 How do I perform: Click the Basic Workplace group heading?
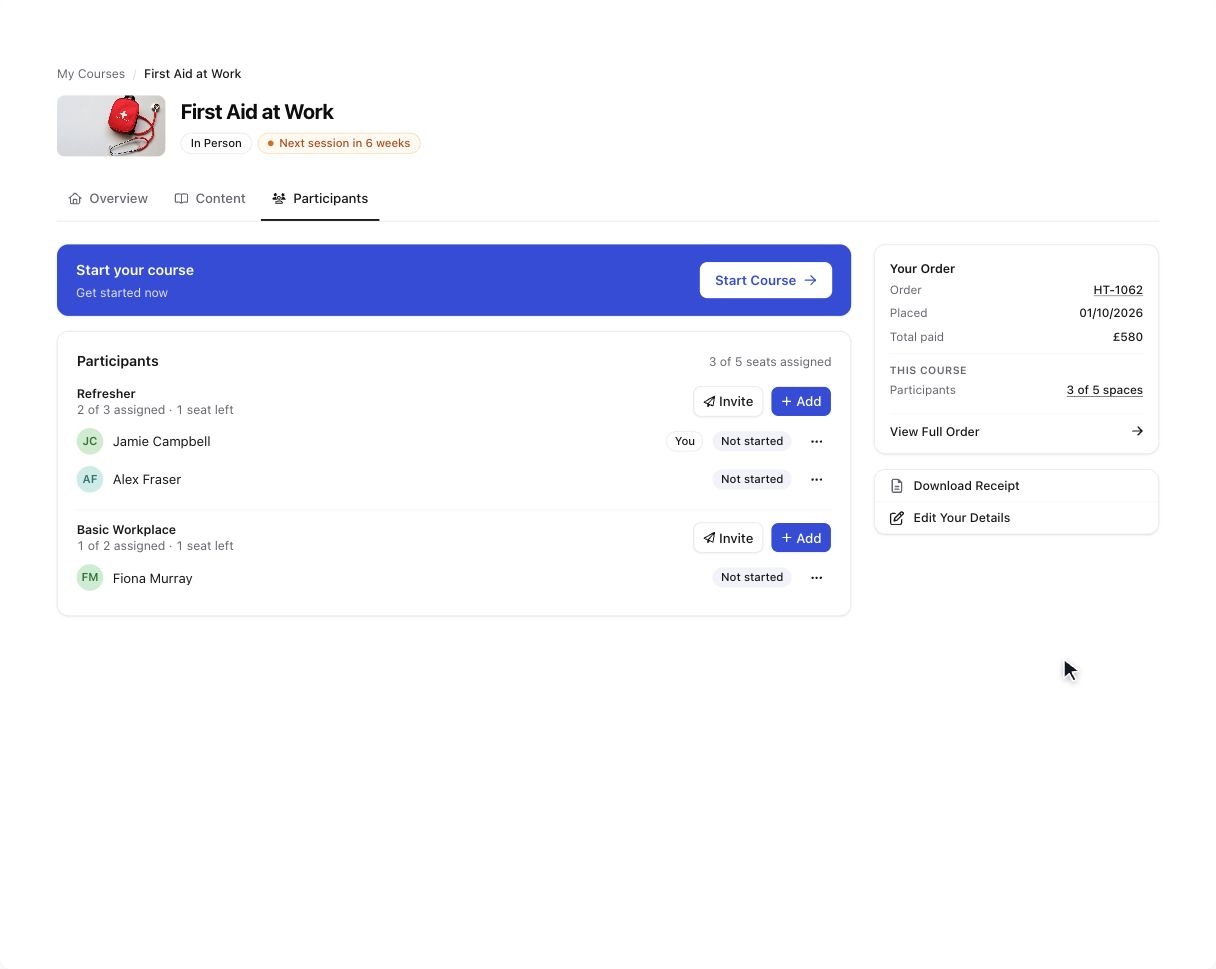[x=126, y=530]
